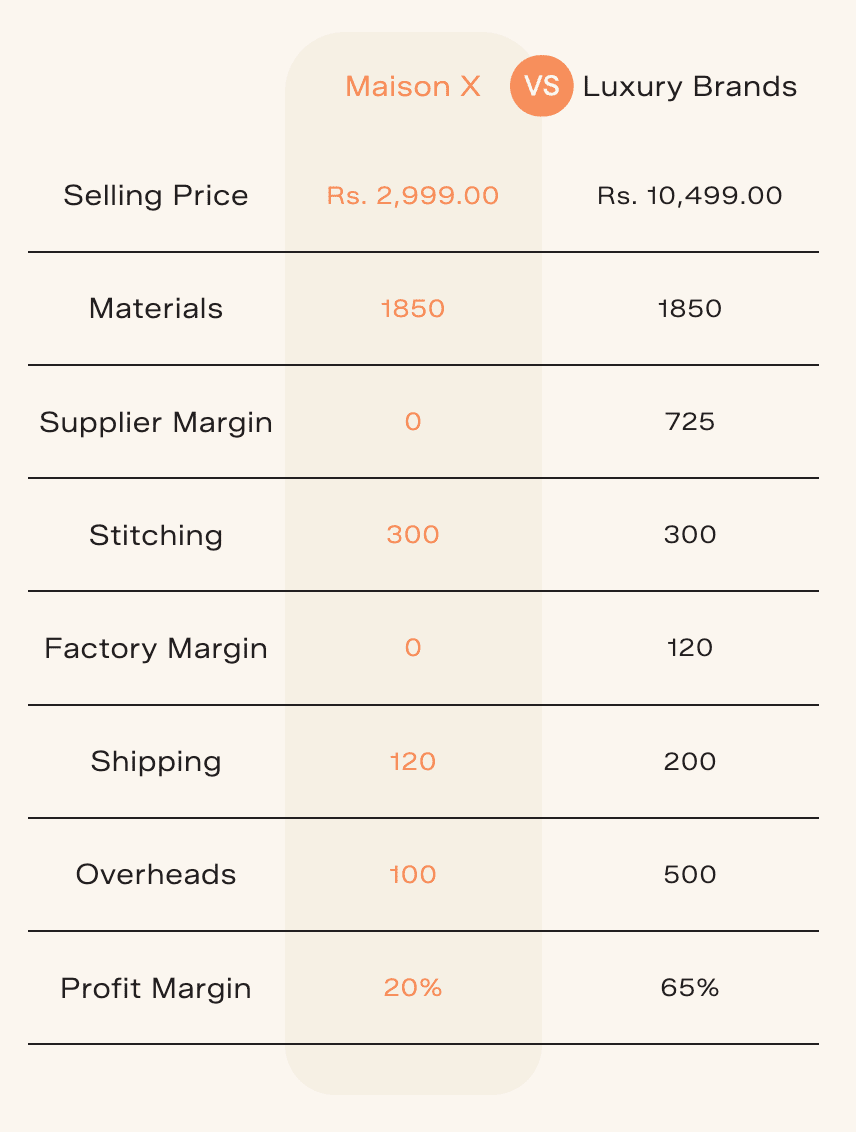Click the Stitching row label

pyautogui.click(x=156, y=535)
